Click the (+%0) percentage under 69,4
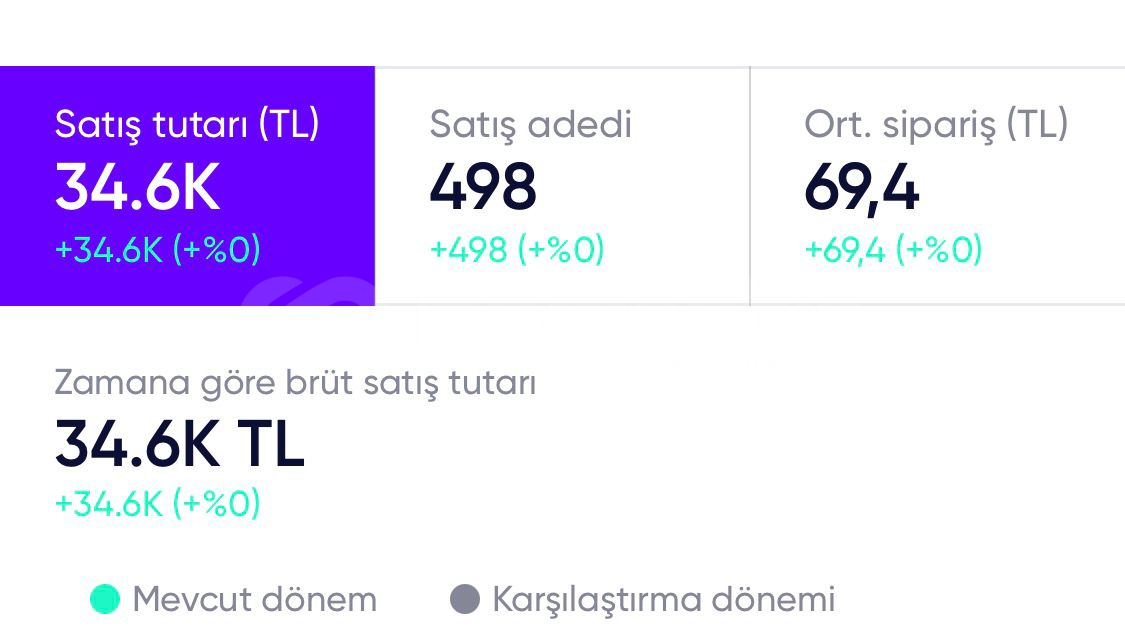 [938, 250]
